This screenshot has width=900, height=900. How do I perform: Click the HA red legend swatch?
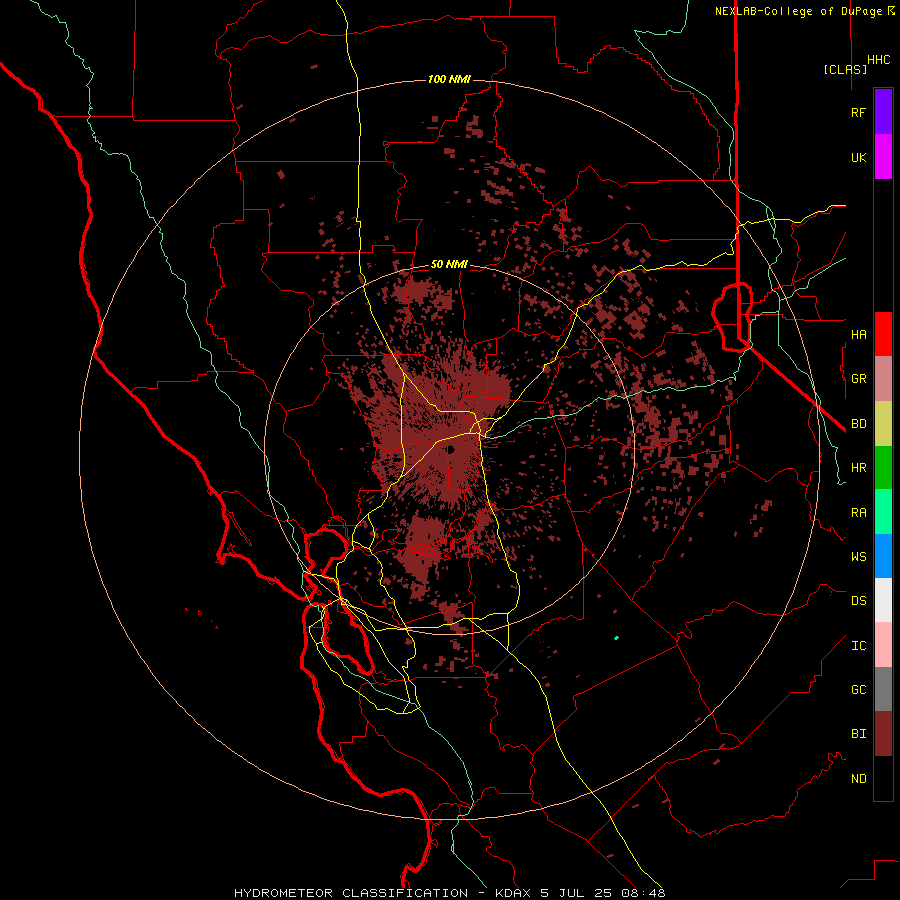[x=883, y=334]
